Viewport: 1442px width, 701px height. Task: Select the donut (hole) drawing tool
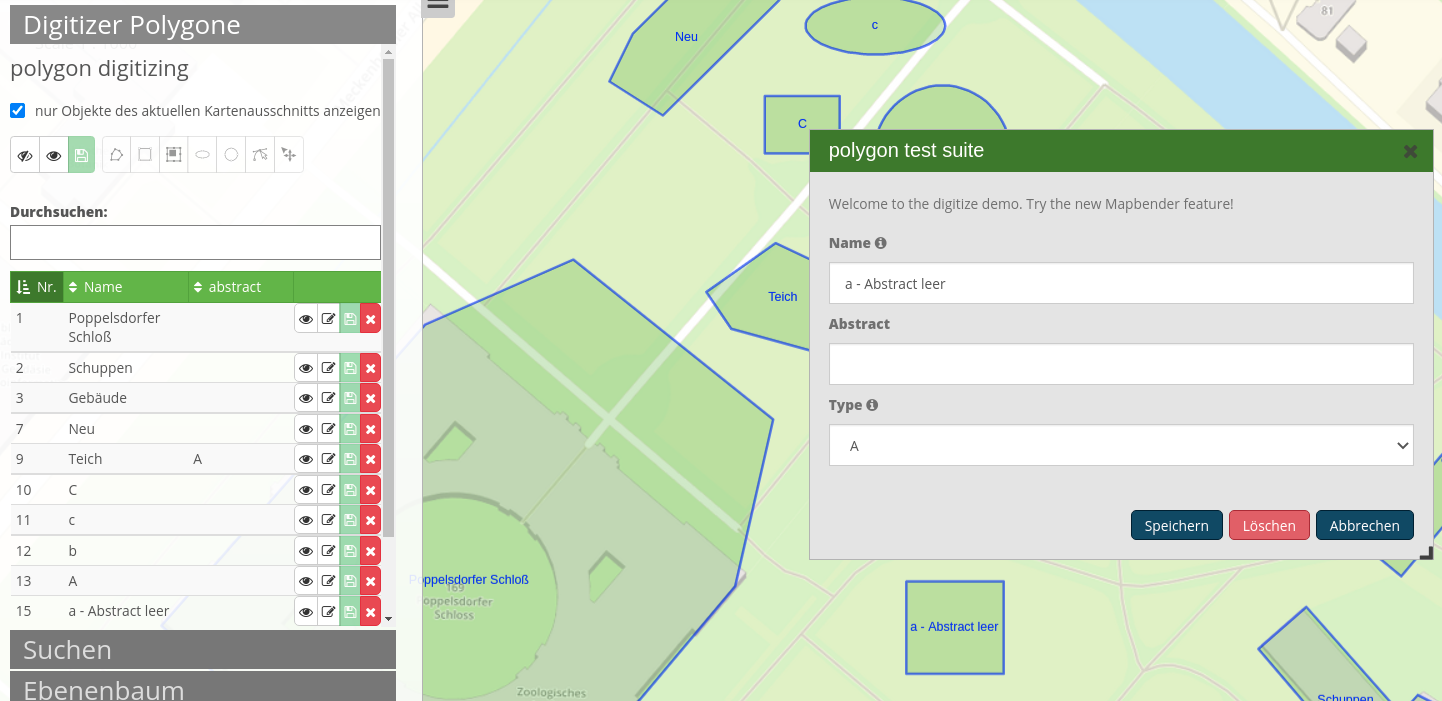tap(174, 155)
